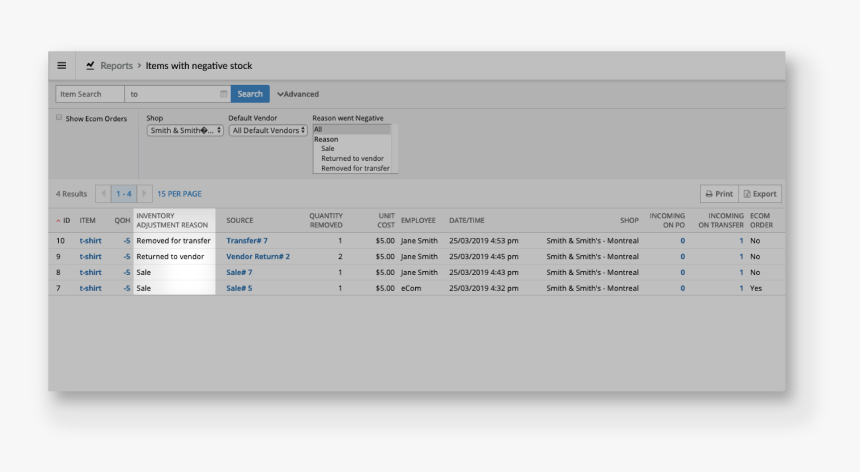
Task: Go to the previous results page arrow
Action: pos(103,194)
